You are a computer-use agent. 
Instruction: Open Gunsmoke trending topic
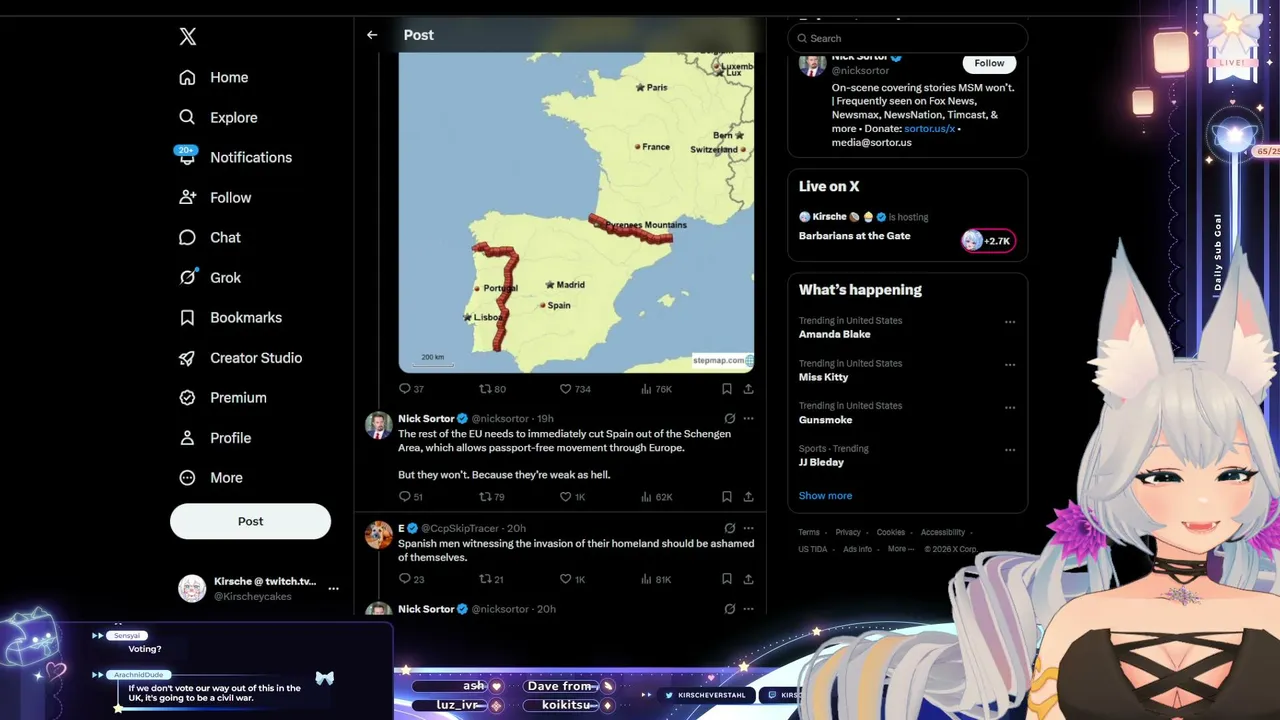pos(825,420)
